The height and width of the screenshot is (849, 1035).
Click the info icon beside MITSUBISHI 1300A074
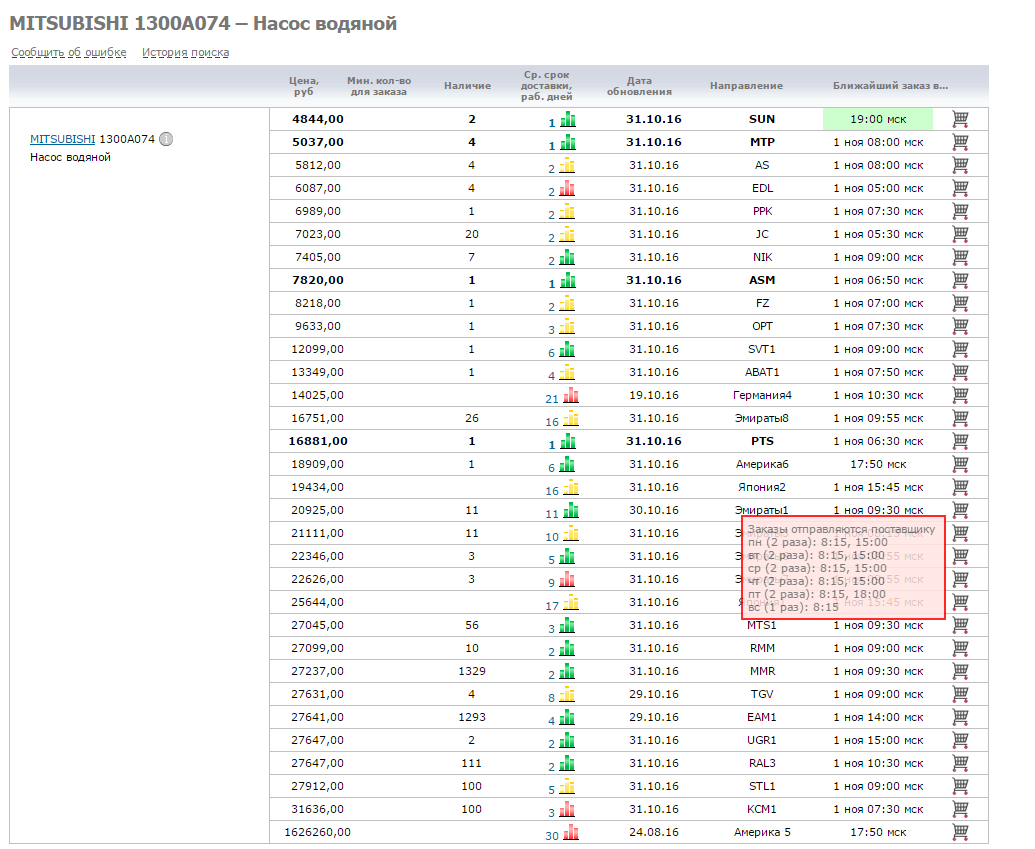[x=166, y=139]
